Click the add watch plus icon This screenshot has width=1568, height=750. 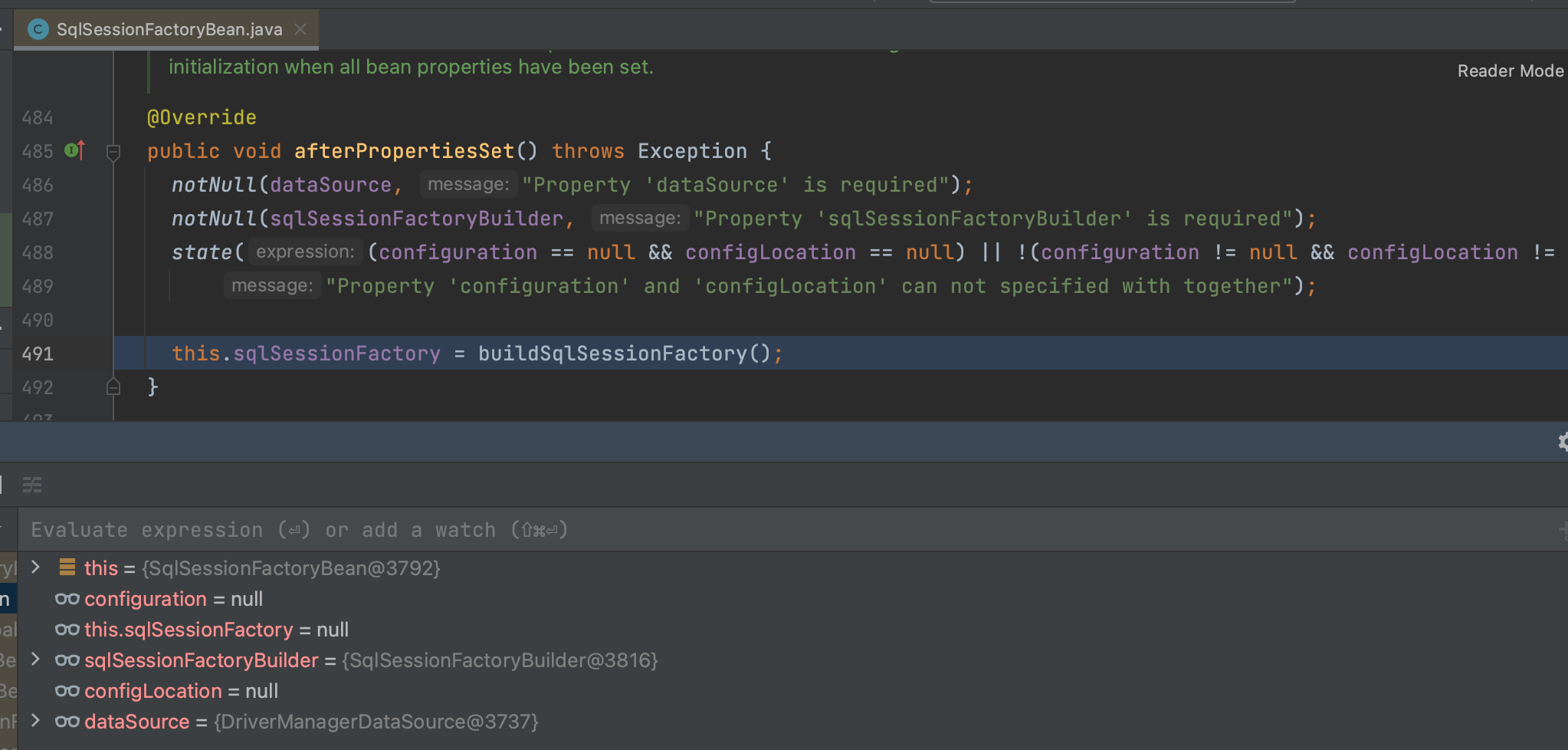(x=1562, y=529)
